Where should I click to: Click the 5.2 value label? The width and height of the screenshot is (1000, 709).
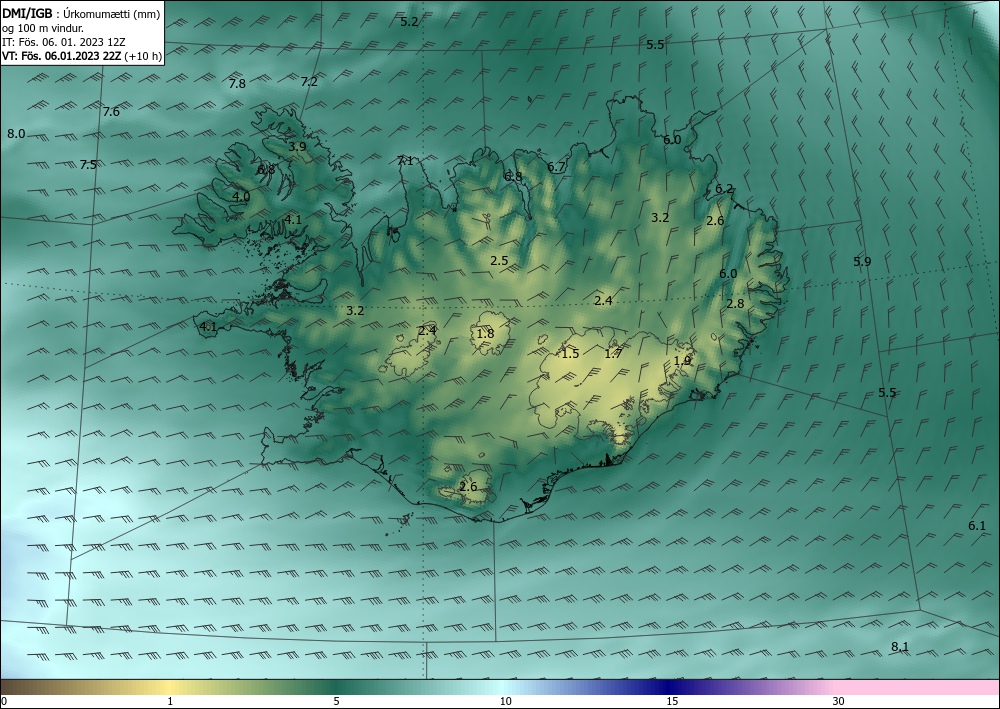click(409, 22)
